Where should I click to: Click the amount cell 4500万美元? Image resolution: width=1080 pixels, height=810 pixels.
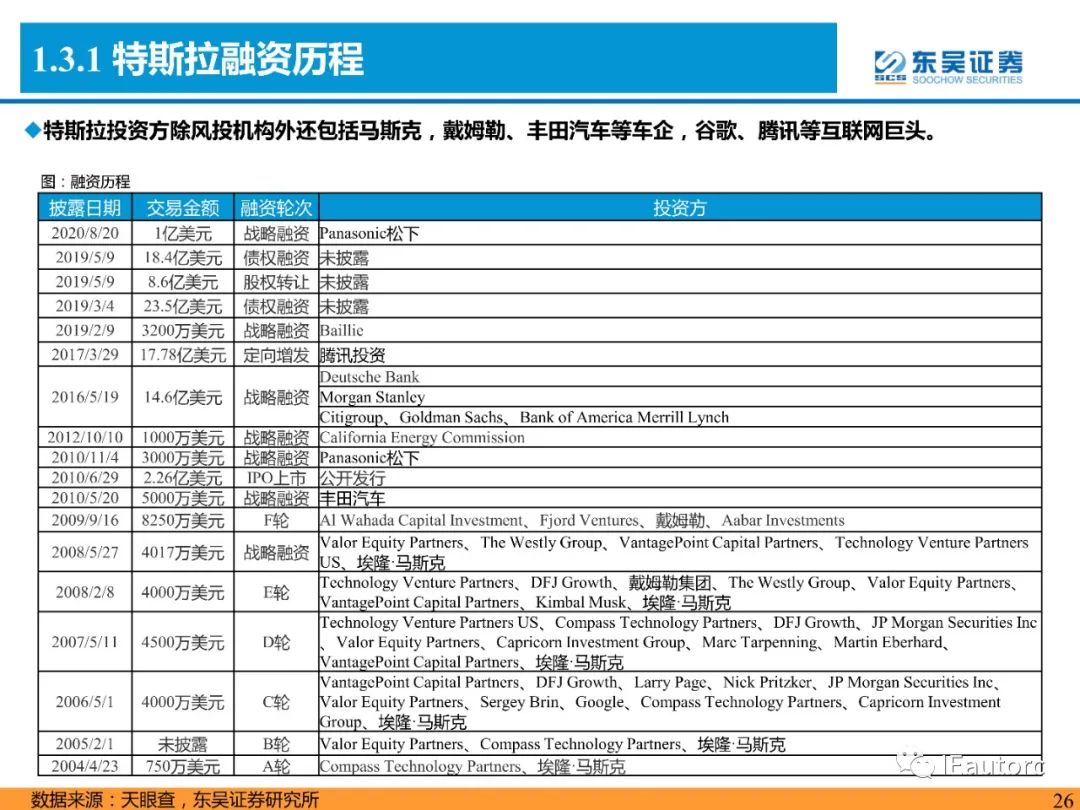tap(183, 642)
